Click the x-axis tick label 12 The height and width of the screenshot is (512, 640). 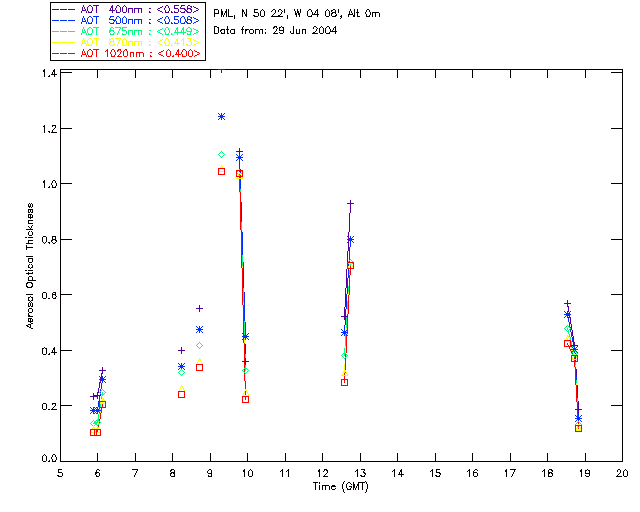(x=322, y=473)
